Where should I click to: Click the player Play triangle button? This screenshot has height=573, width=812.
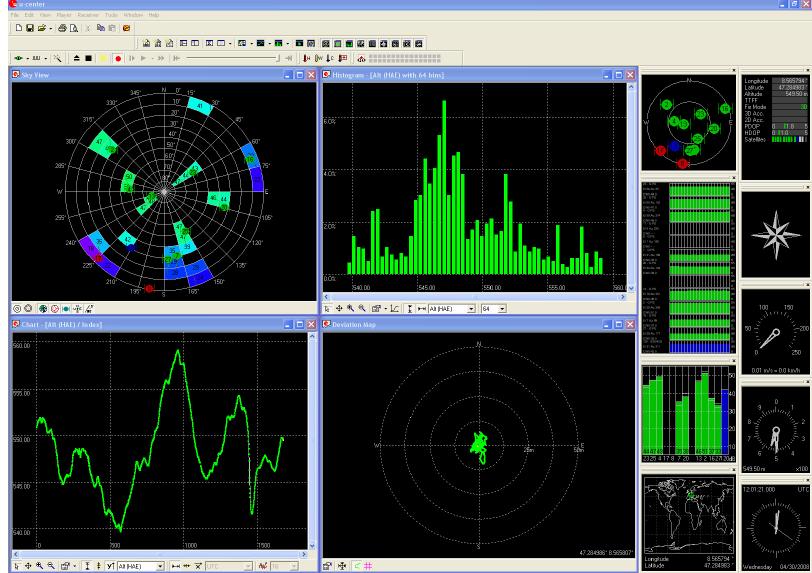143,58
